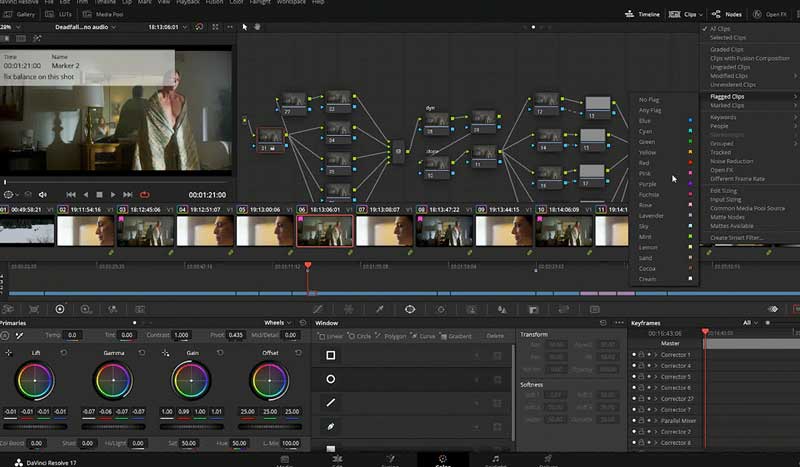Click the Gamma color wheel center
Image resolution: width=800 pixels, height=467 pixels.
pos(113,380)
